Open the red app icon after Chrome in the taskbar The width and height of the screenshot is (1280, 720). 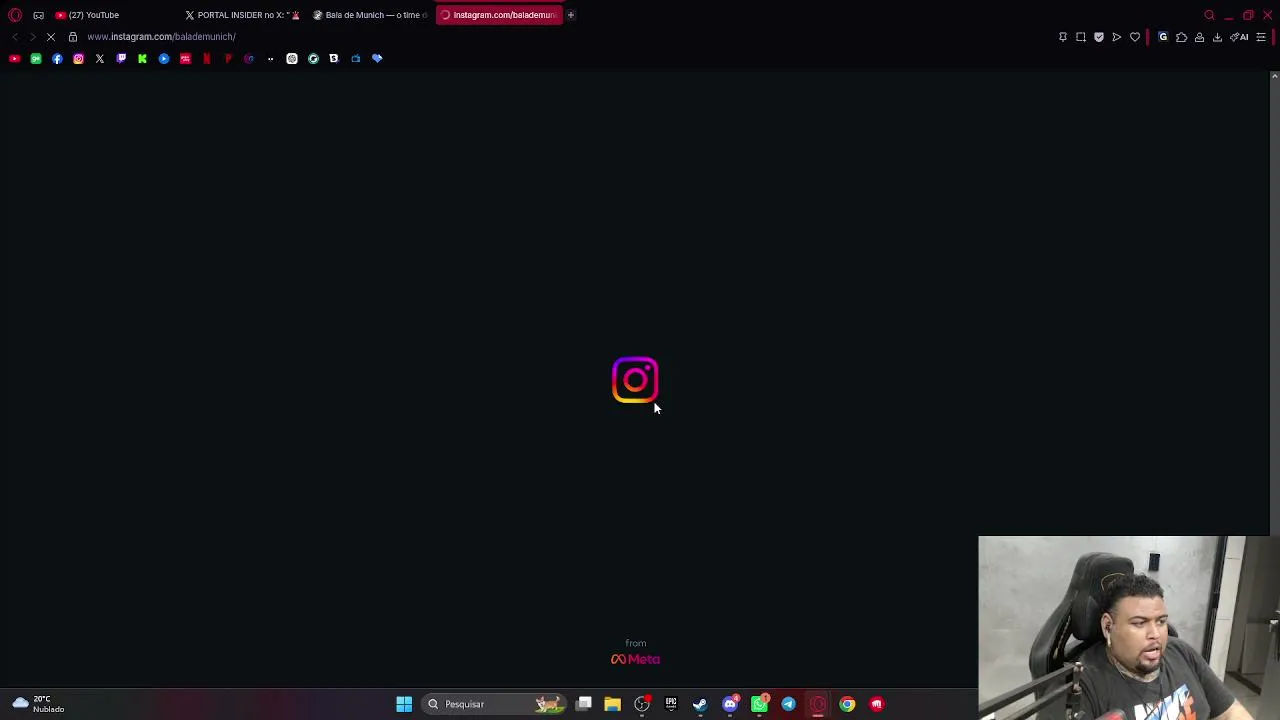coord(877,704)
